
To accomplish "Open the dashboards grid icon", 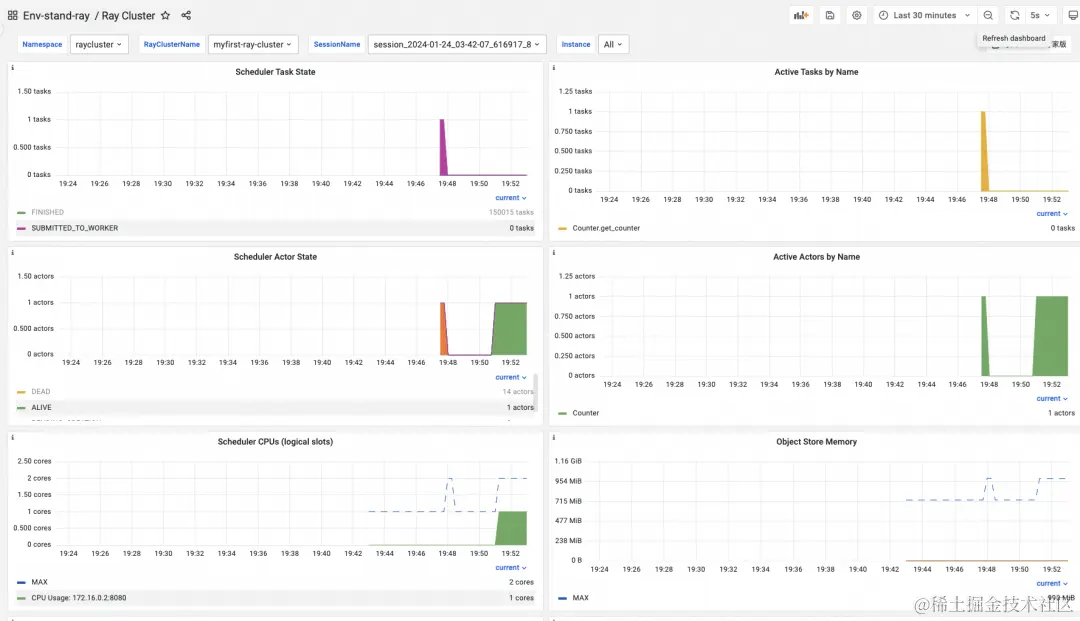I will (x=12, y=15).
